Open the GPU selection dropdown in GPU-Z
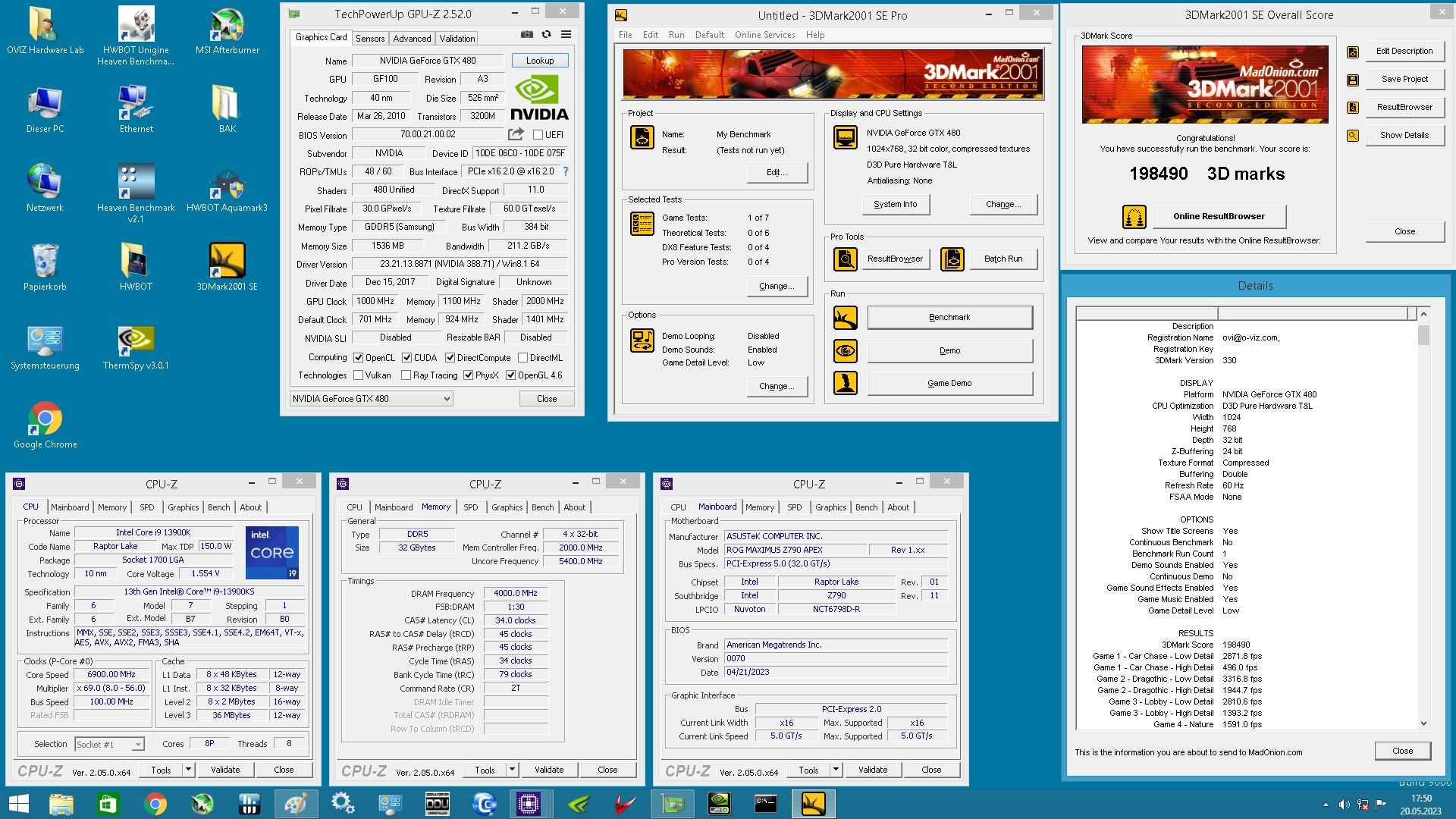Viewport: 1456px width, 819px height. pos(372,399)
